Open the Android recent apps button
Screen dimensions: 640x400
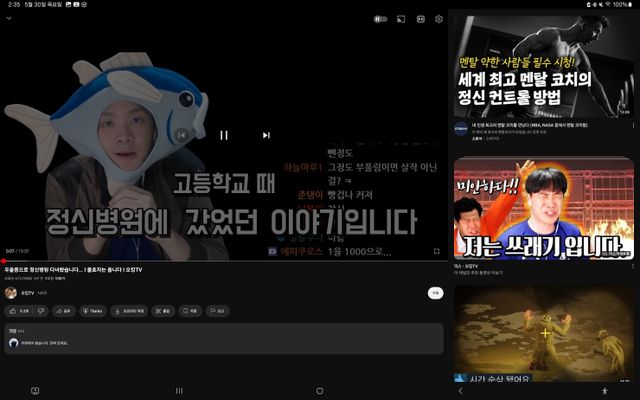179,391
